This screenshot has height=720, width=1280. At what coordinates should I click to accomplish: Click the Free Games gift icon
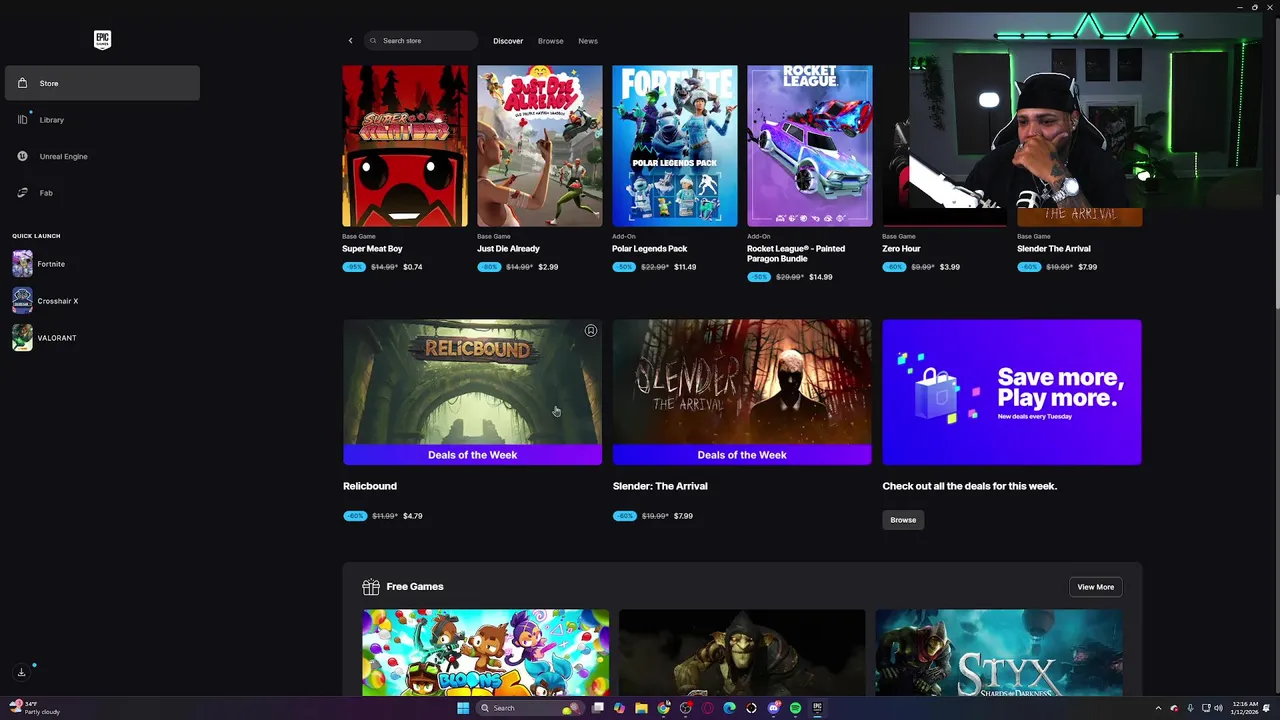[x=371, y=587]
